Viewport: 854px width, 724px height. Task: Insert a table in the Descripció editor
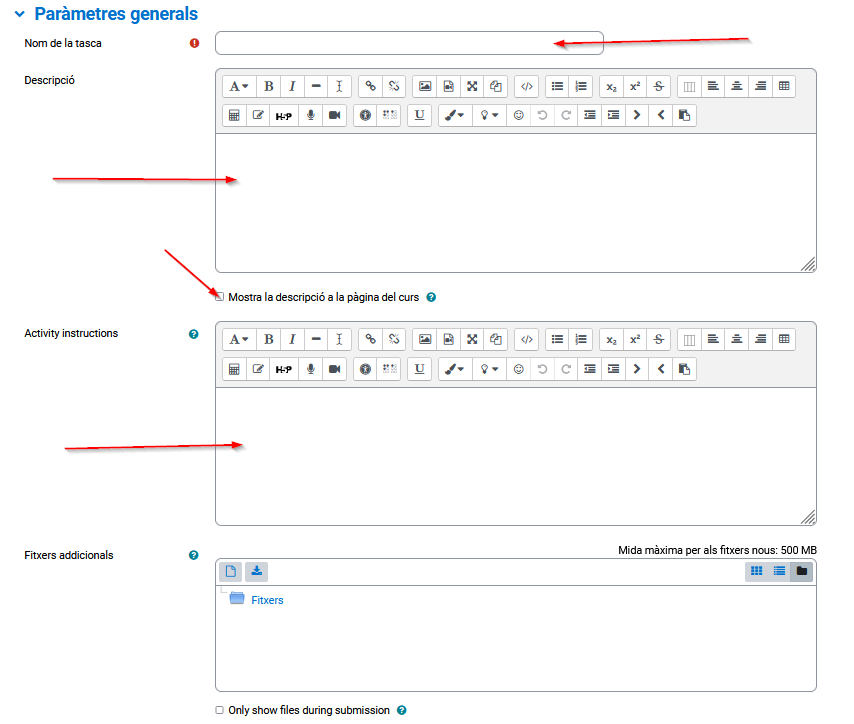pos(784,86)
